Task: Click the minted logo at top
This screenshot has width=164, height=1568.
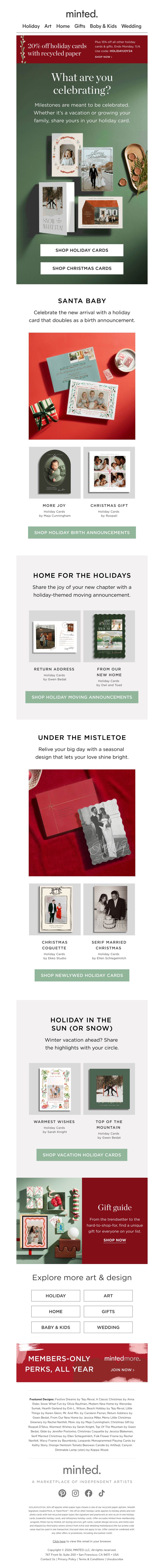Action: tap(82, 13)
